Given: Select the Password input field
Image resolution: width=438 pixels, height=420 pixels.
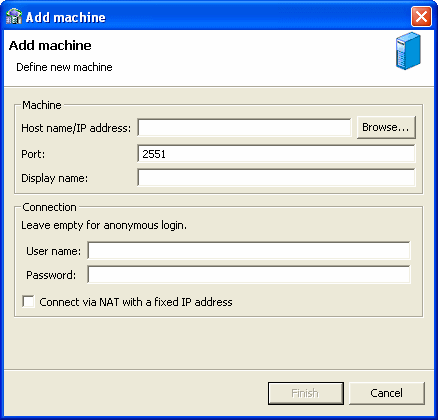Looking at the screenshot, I should click(249, 275).
